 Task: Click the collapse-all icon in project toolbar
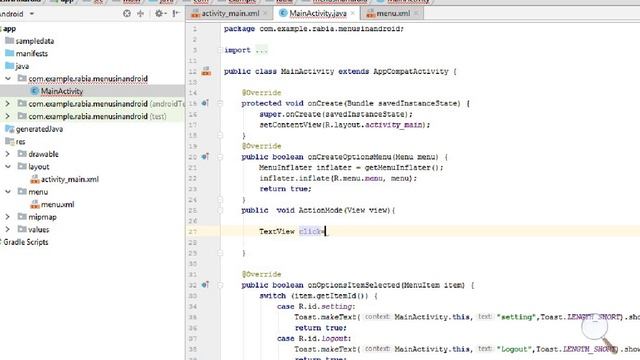140,13
